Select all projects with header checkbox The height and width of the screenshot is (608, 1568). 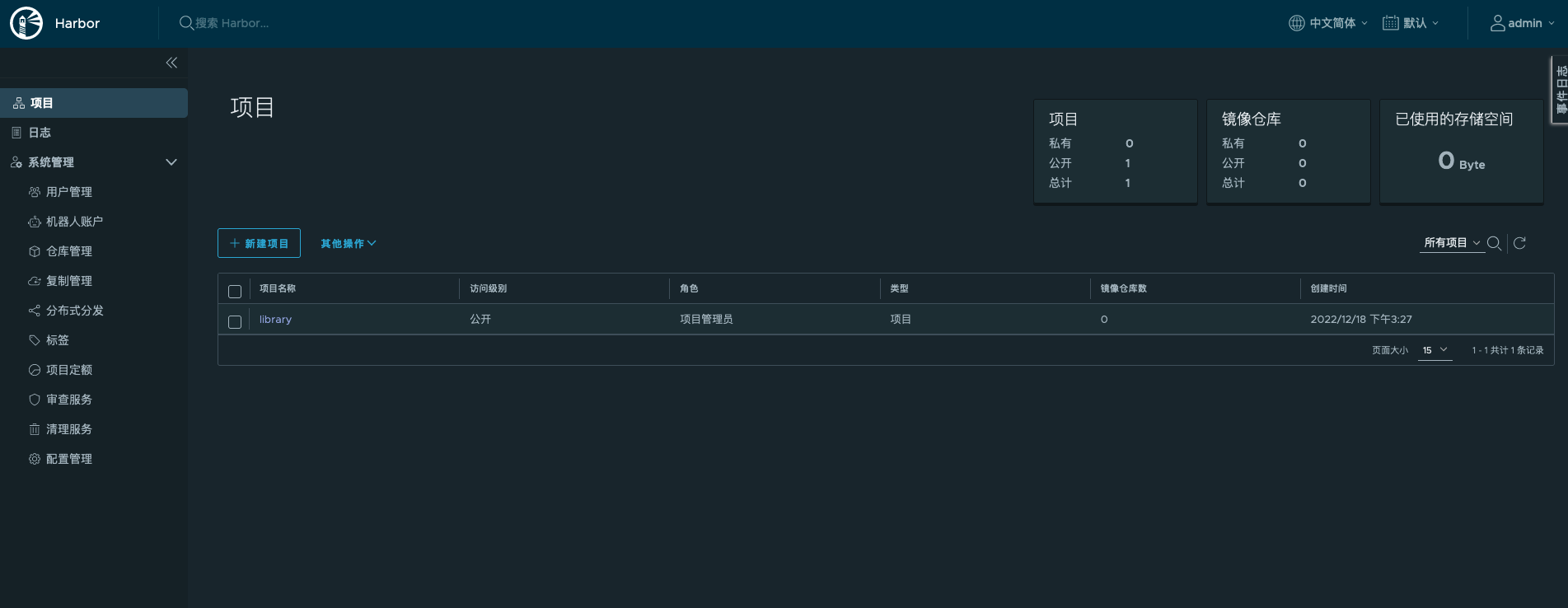tap(235, 291)
